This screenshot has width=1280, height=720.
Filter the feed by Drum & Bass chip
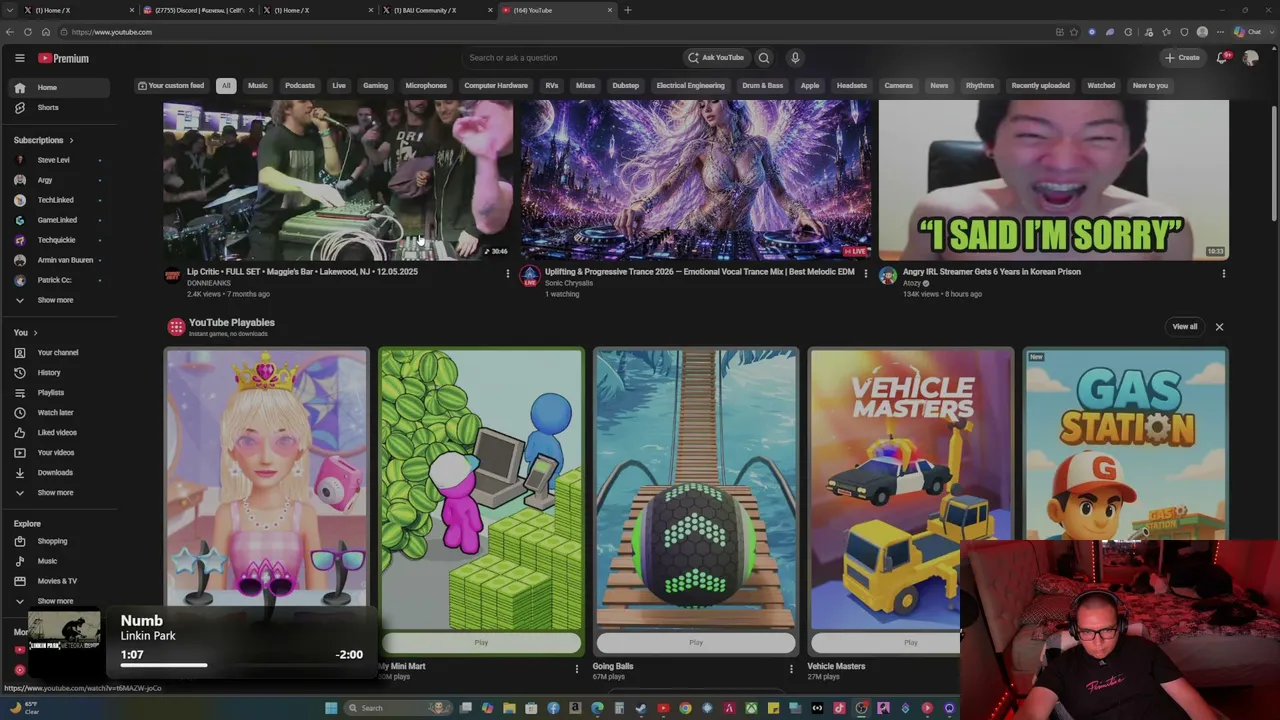[763, 85]
